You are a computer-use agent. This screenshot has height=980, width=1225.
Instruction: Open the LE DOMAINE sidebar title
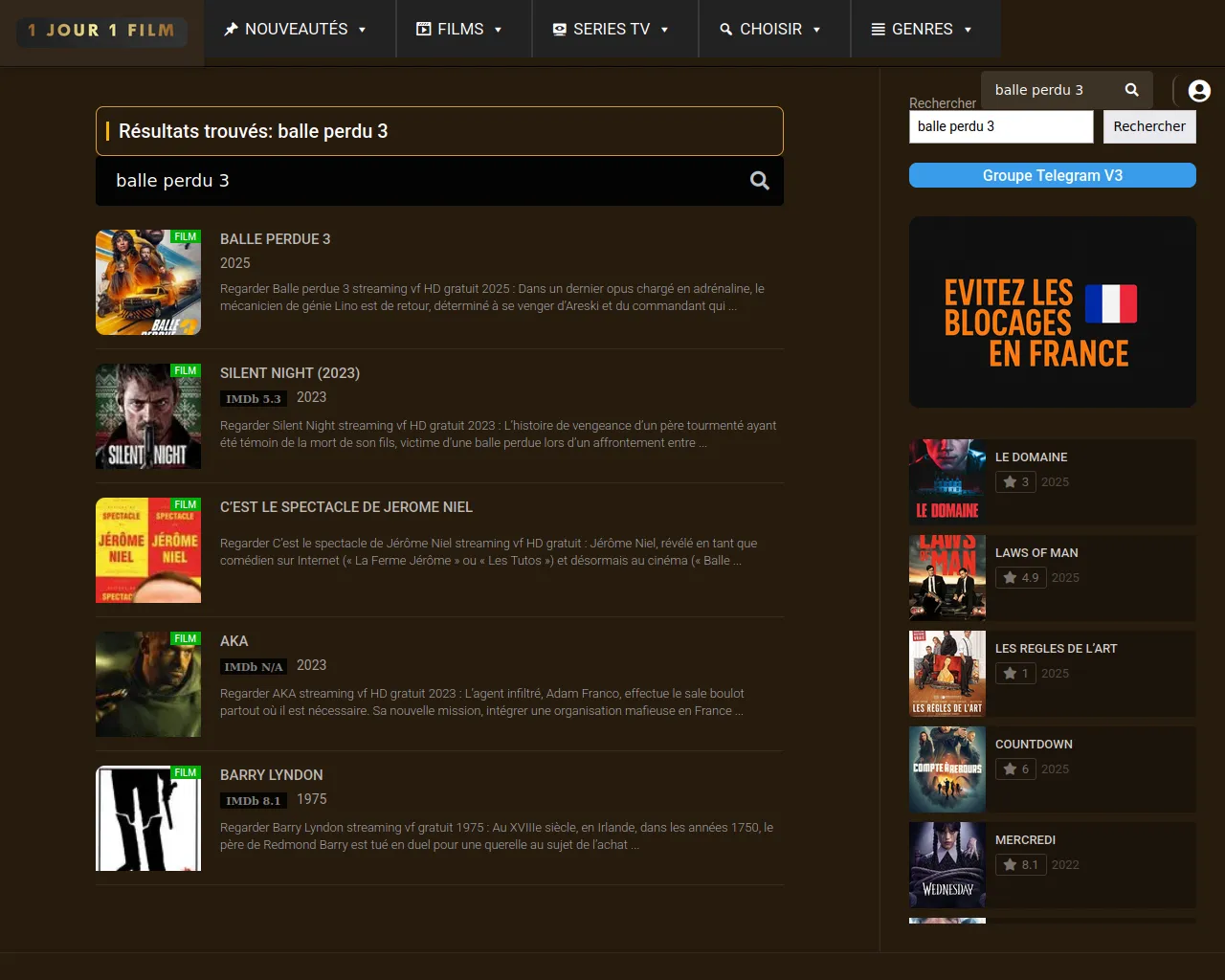pyautogui.click(x=1032, y=457)
